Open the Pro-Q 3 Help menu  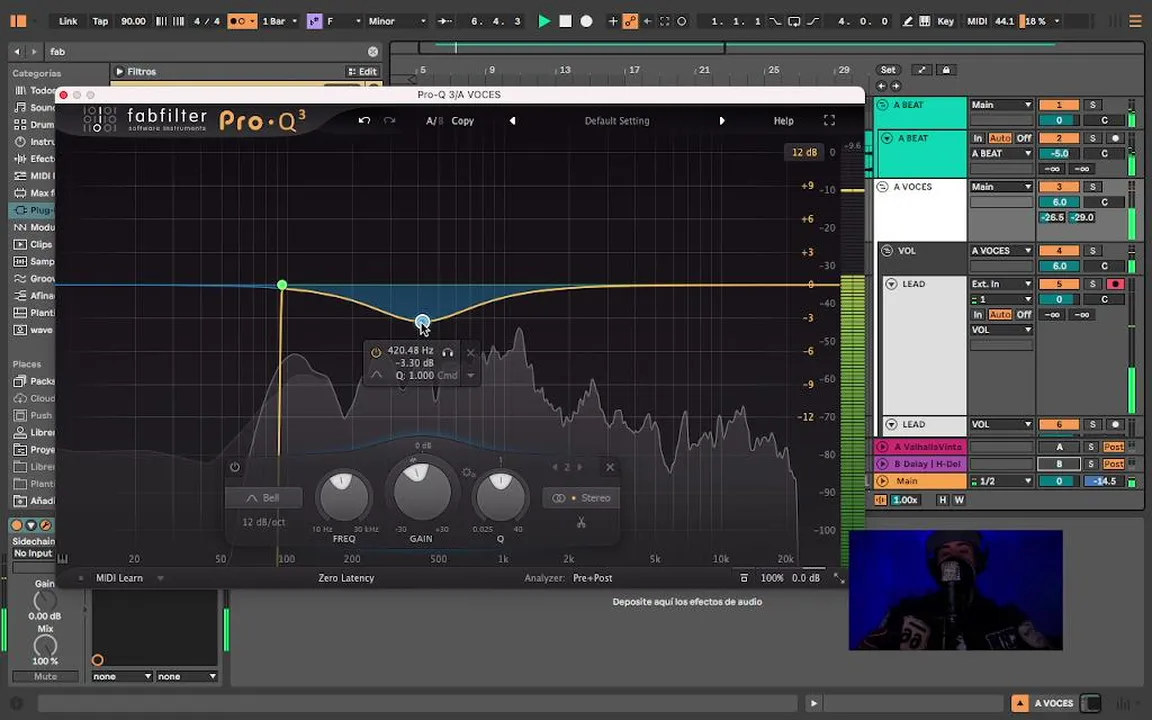783,120
